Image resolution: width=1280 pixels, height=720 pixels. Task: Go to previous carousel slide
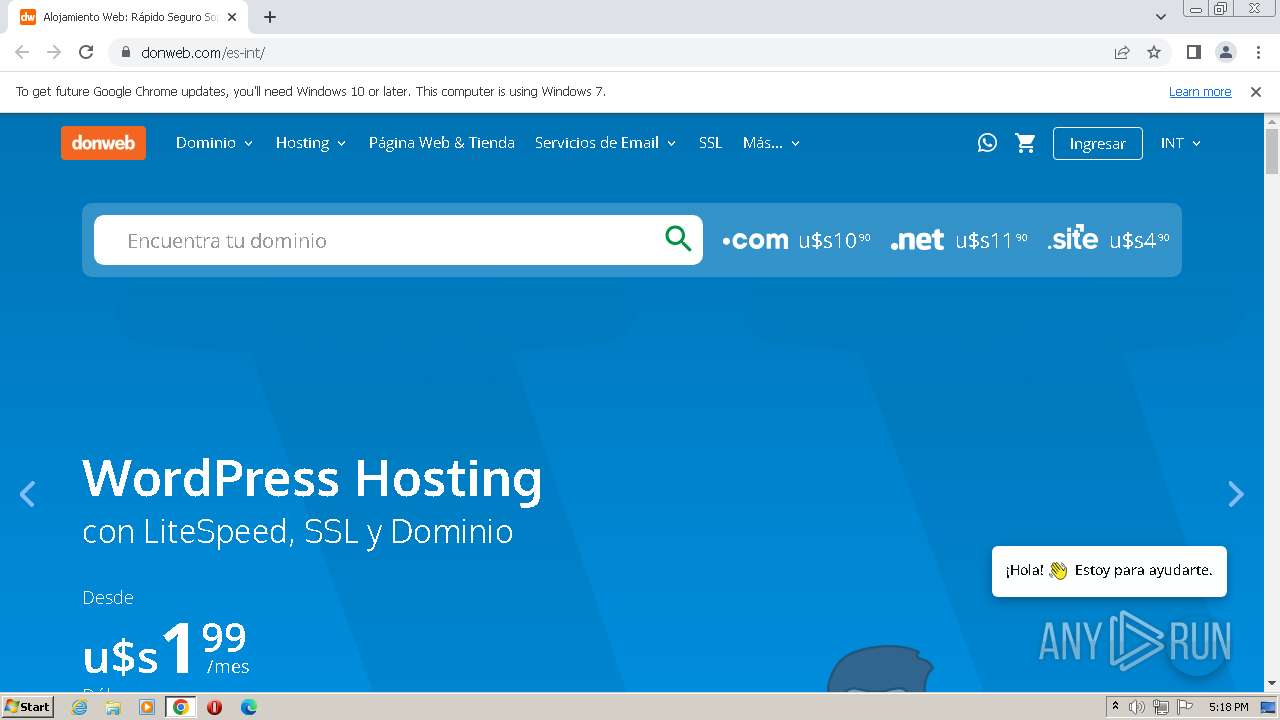(28, 494)
